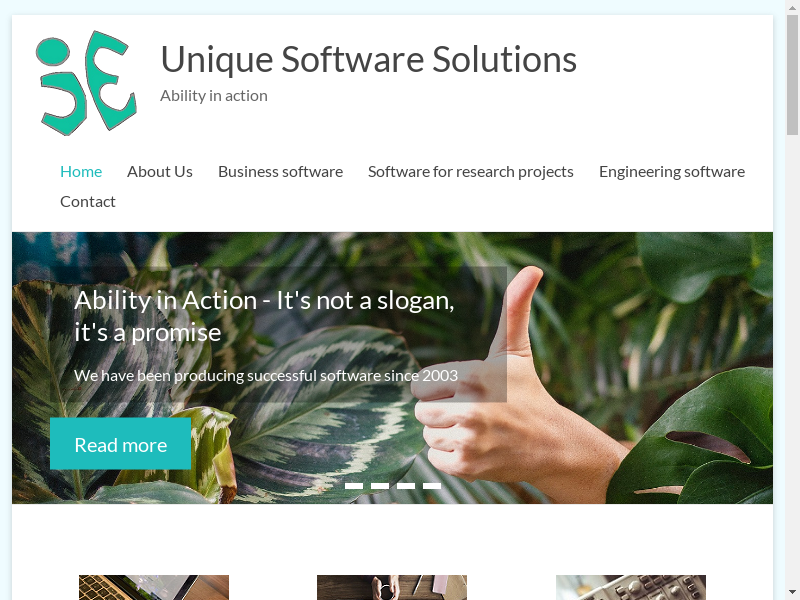Select the first slider indicator dash
Viewport: 800px width, 600px height.
354,486
